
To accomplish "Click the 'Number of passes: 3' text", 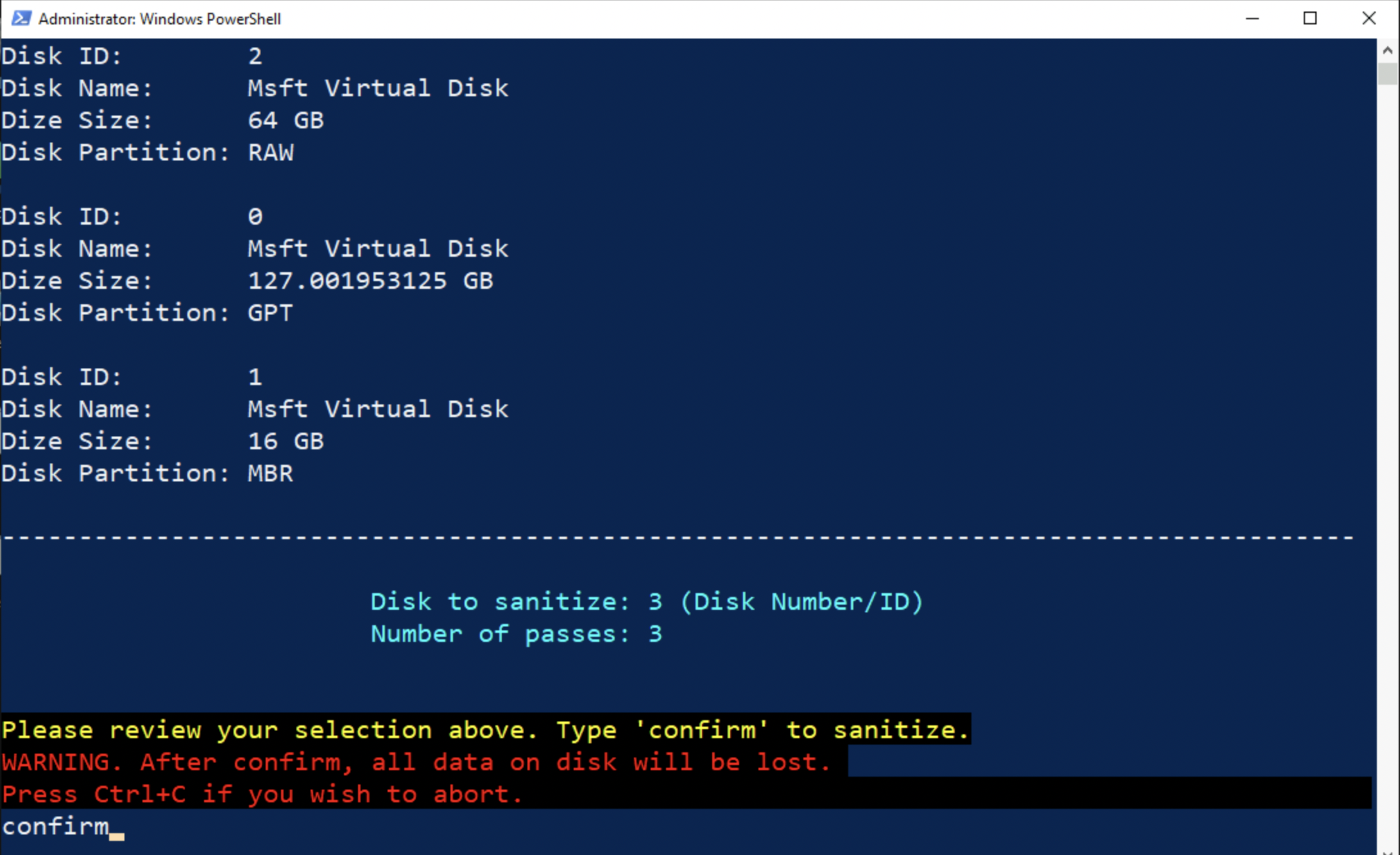I will point(516,634).
